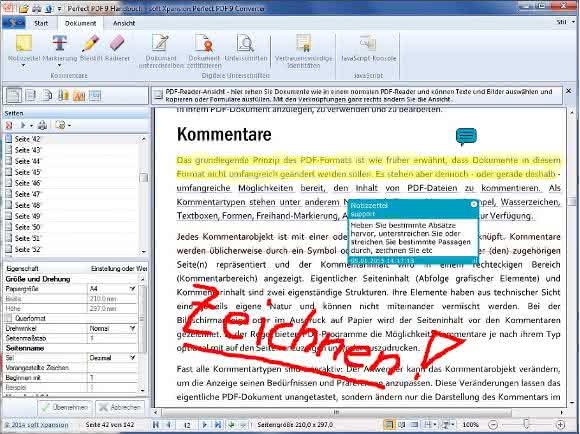Open Vertrauenswürdige Identitäten manager
The image size is (580, 434).
coord(303,51)
